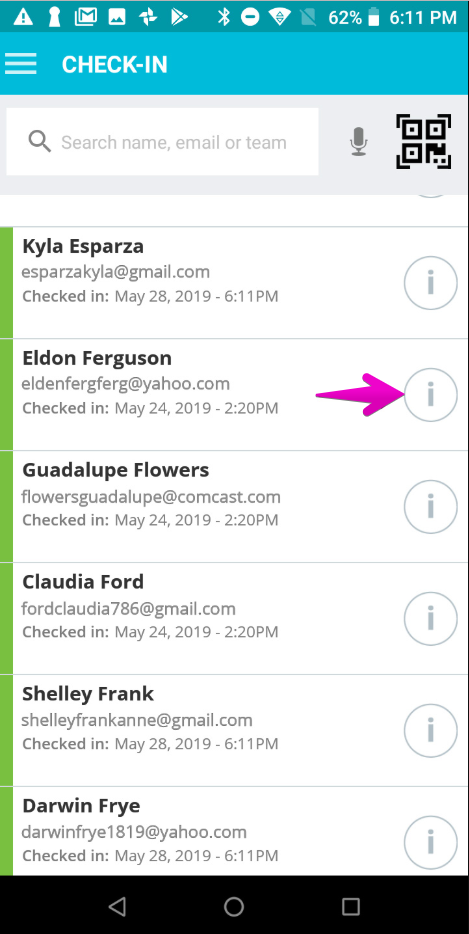Tap the Android back navigation button
469x934 pixels.
117,906
